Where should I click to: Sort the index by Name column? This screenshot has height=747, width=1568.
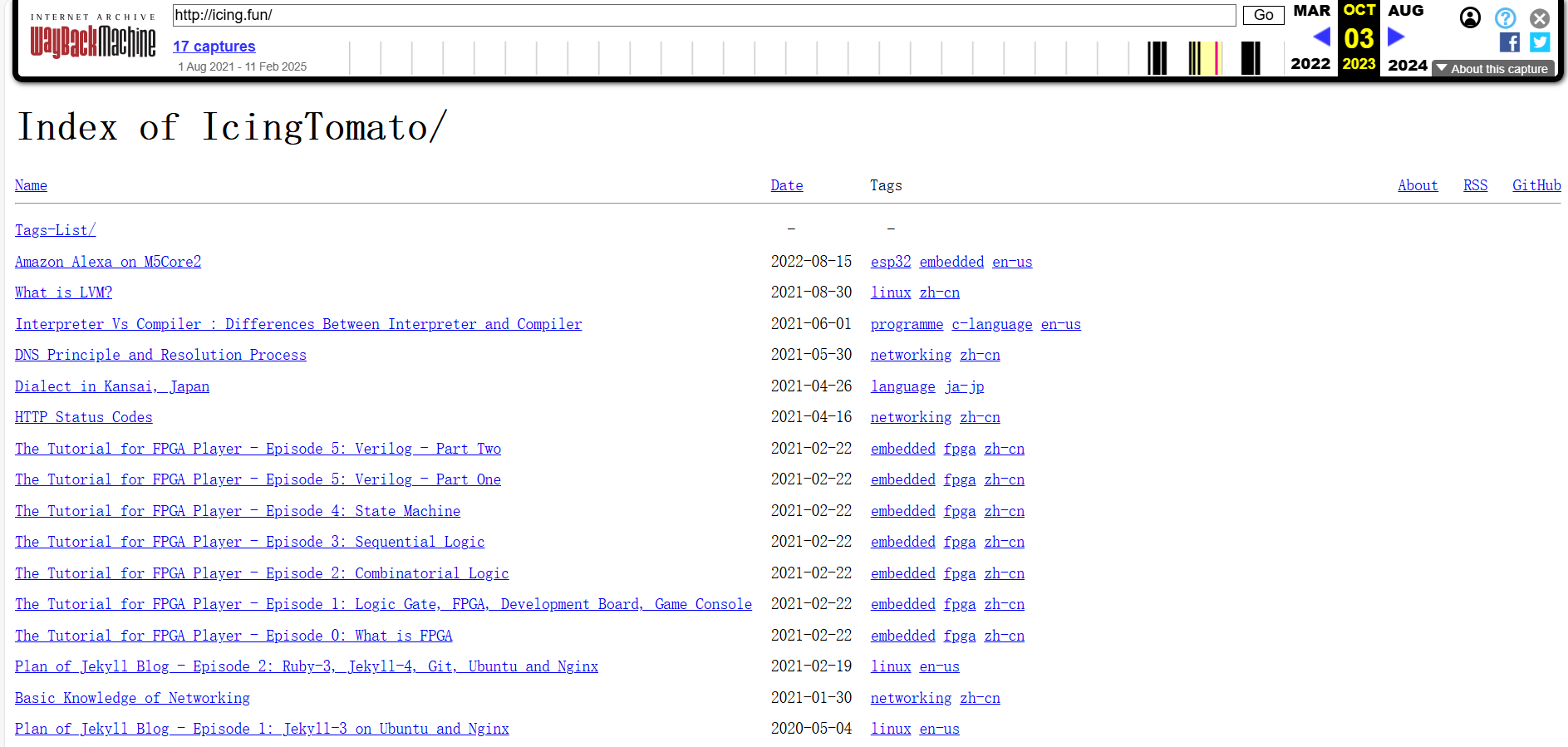[x=31, y=185]
